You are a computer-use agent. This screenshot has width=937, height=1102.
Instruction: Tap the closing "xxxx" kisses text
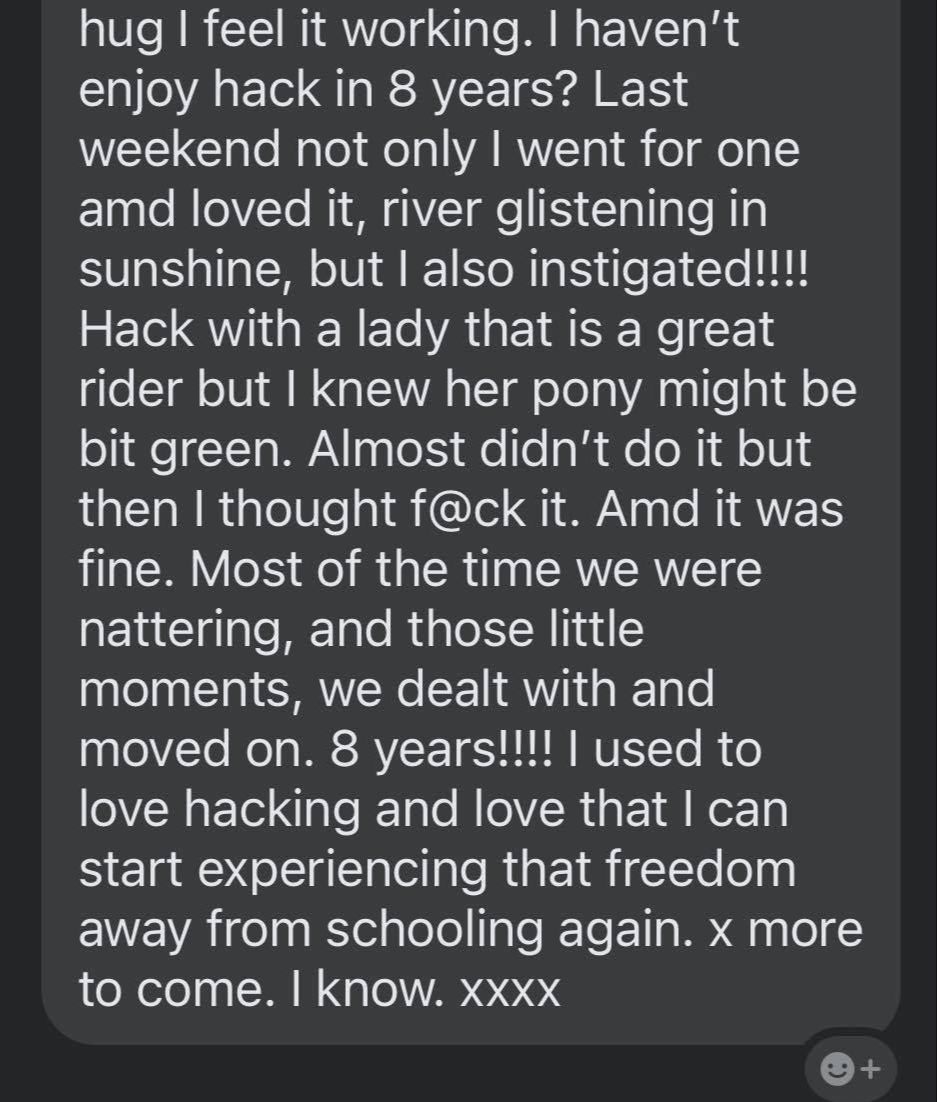[x=509, y=990]
